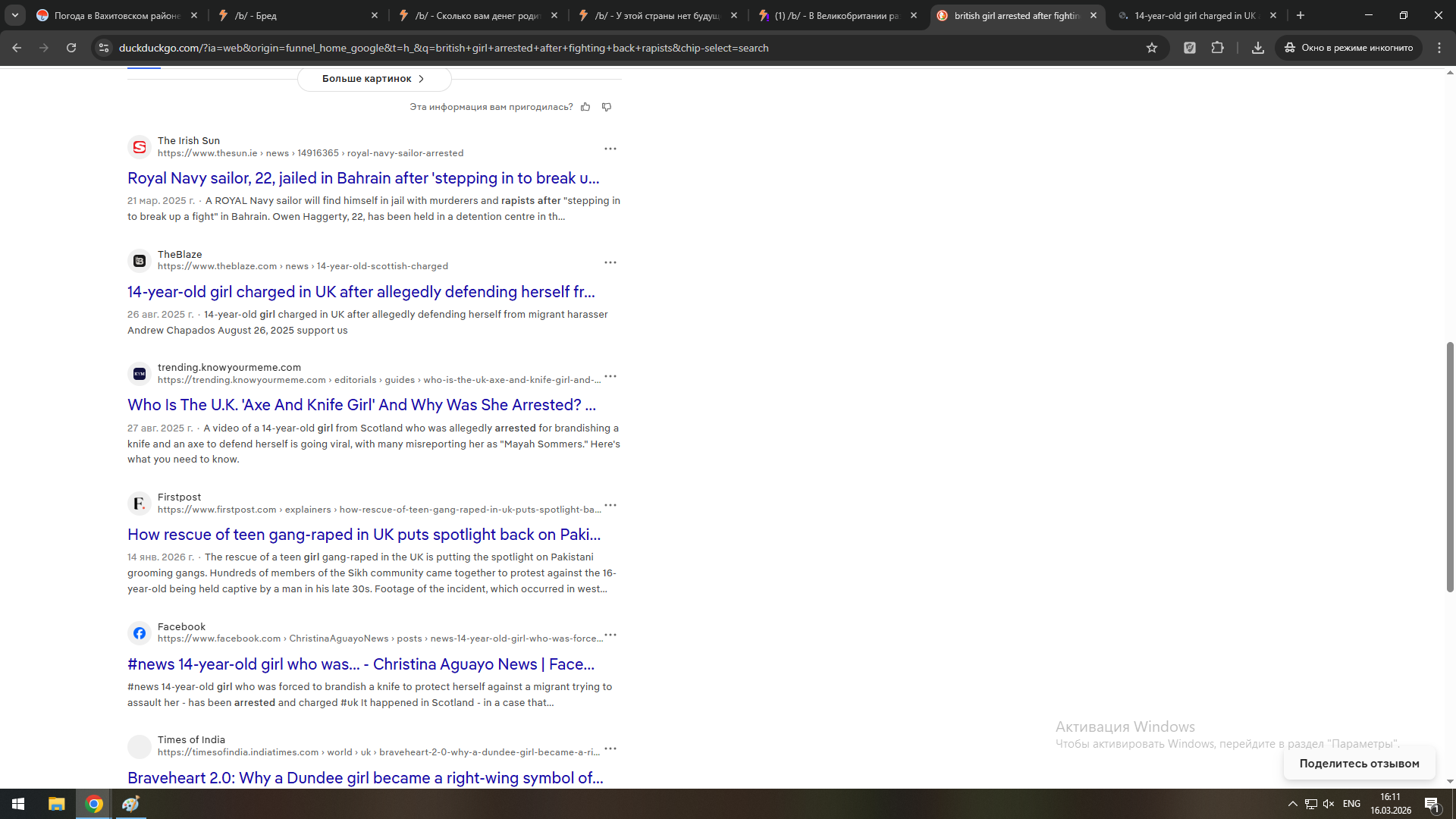This screenshot has width=1456, height=819.
Task: Open options menu for TheBlaze result
Action: point(610,262)
